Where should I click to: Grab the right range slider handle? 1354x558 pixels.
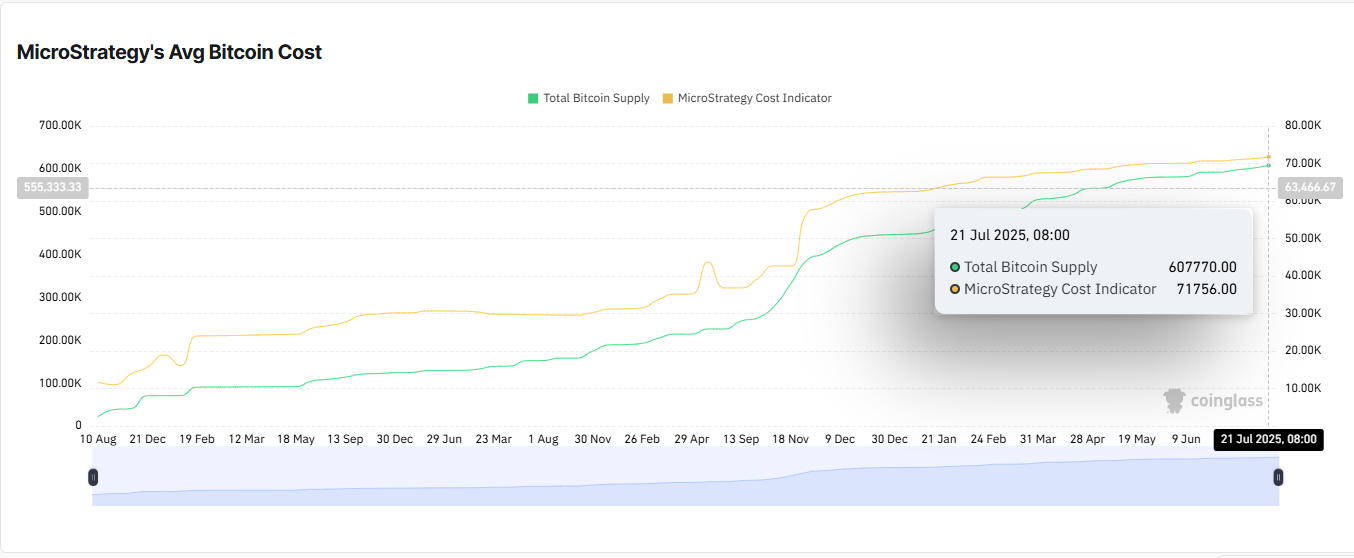coord(1278,478)
